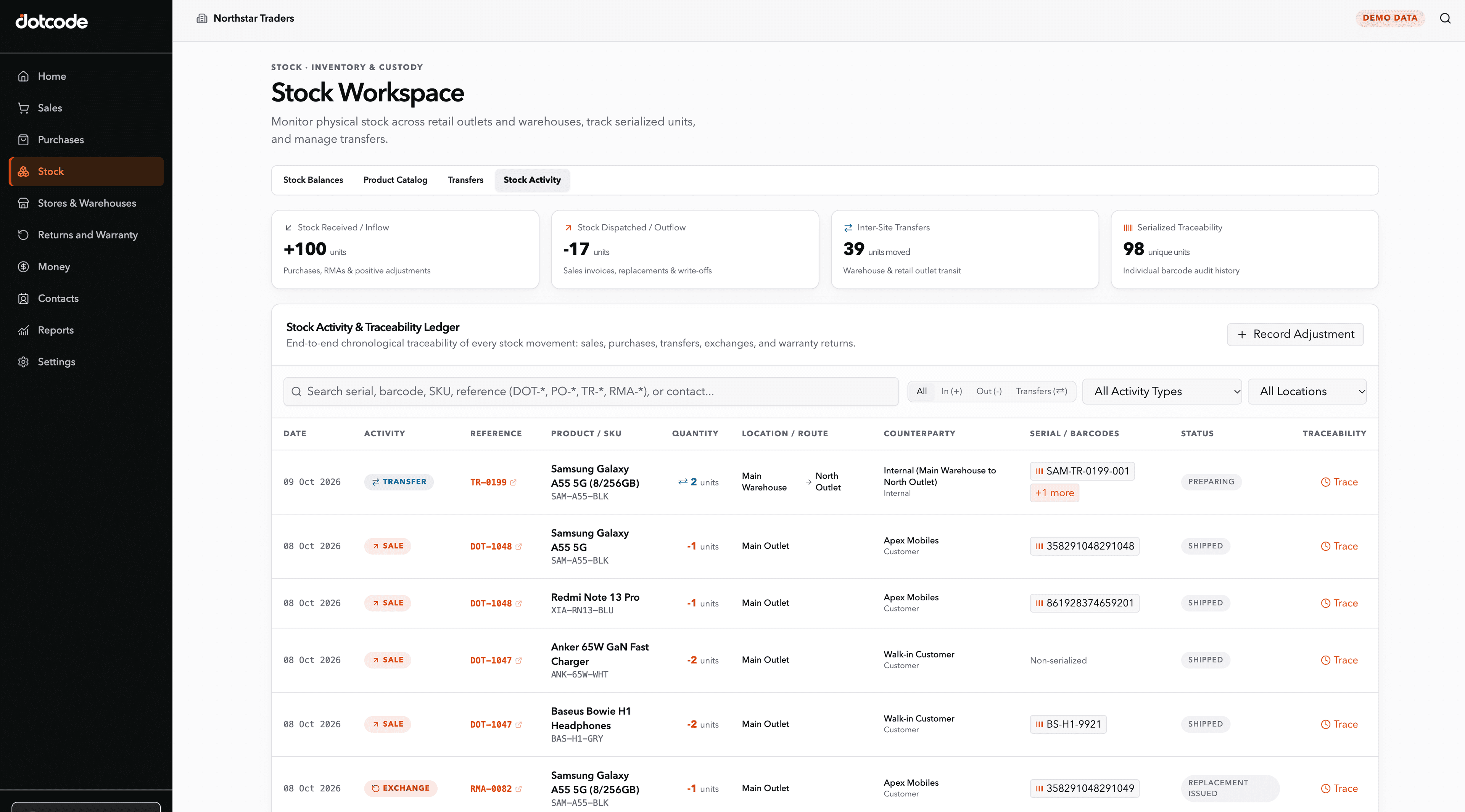Open the Stock Dispatched / Outflow card
Viewport: 1465px width, 812px height.
pyautogui.click(x=685, y=250)
